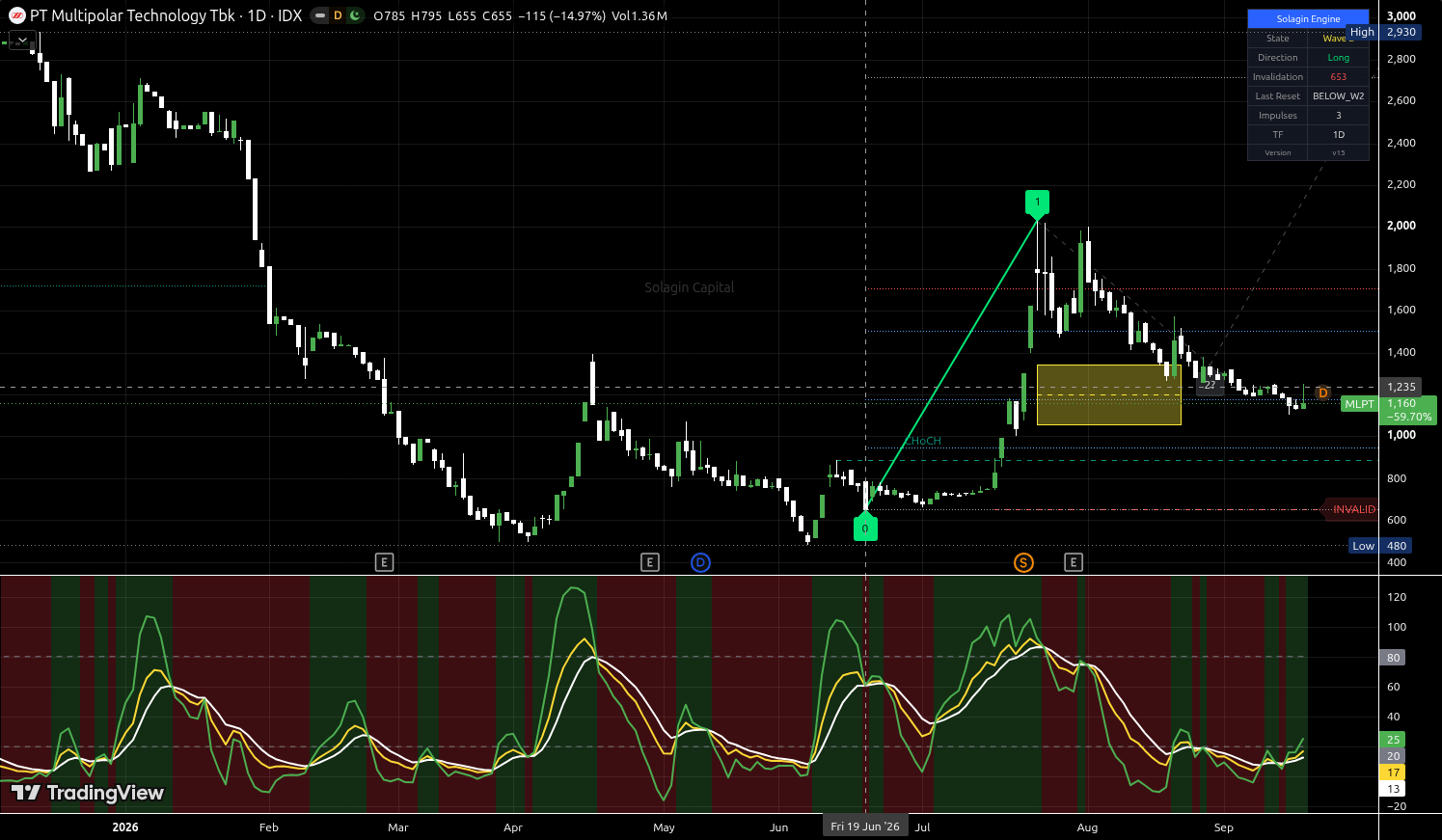Viewport: 1442px width, 840px height.
Task: Open the E earnings marker beside the S marker
Action: [1074, 562]
